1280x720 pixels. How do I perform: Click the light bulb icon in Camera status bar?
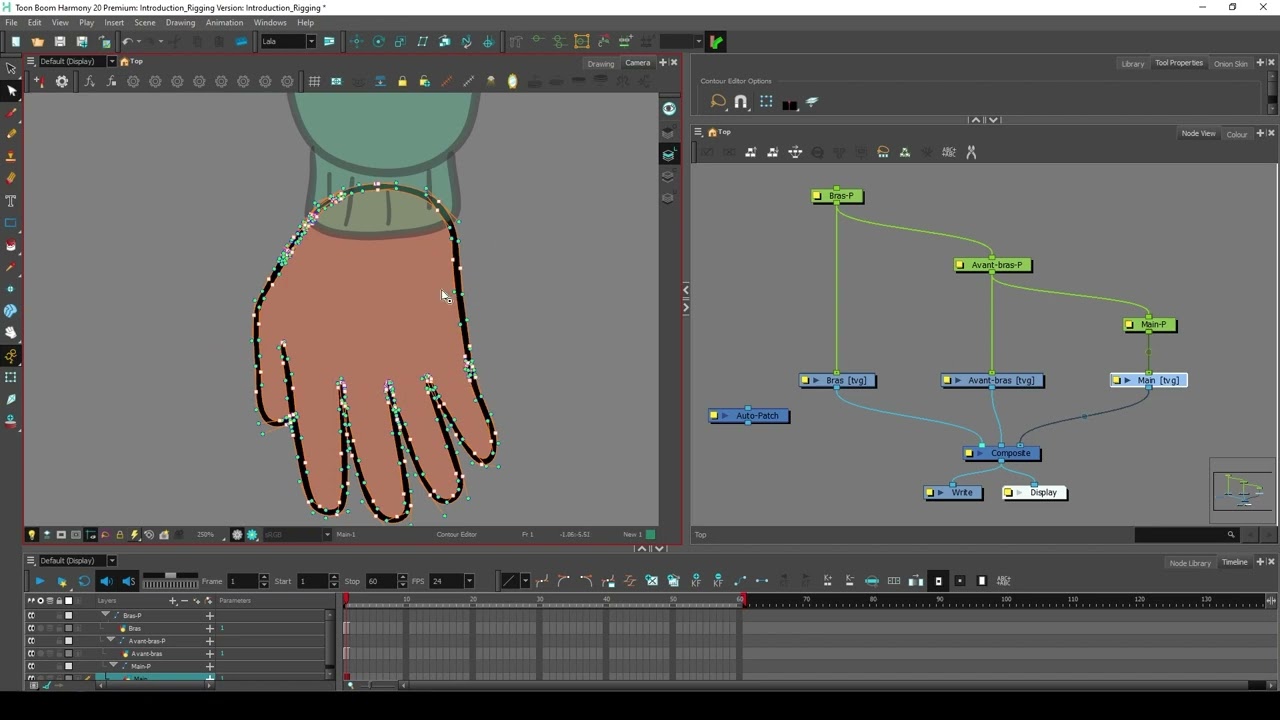click(31, 535)
